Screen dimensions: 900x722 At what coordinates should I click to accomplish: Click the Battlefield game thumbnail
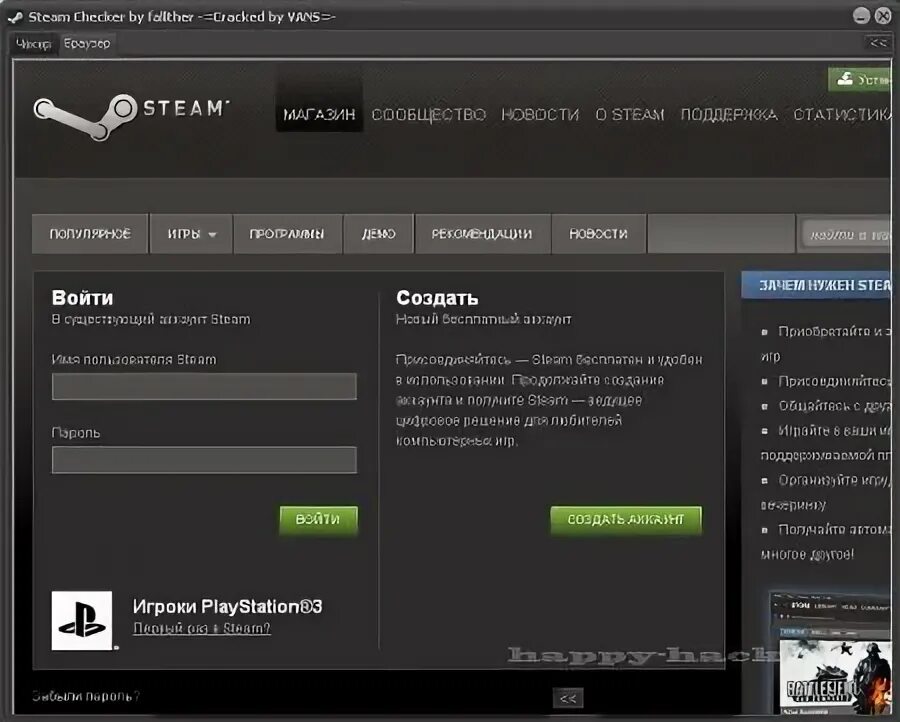pos(835,674)
